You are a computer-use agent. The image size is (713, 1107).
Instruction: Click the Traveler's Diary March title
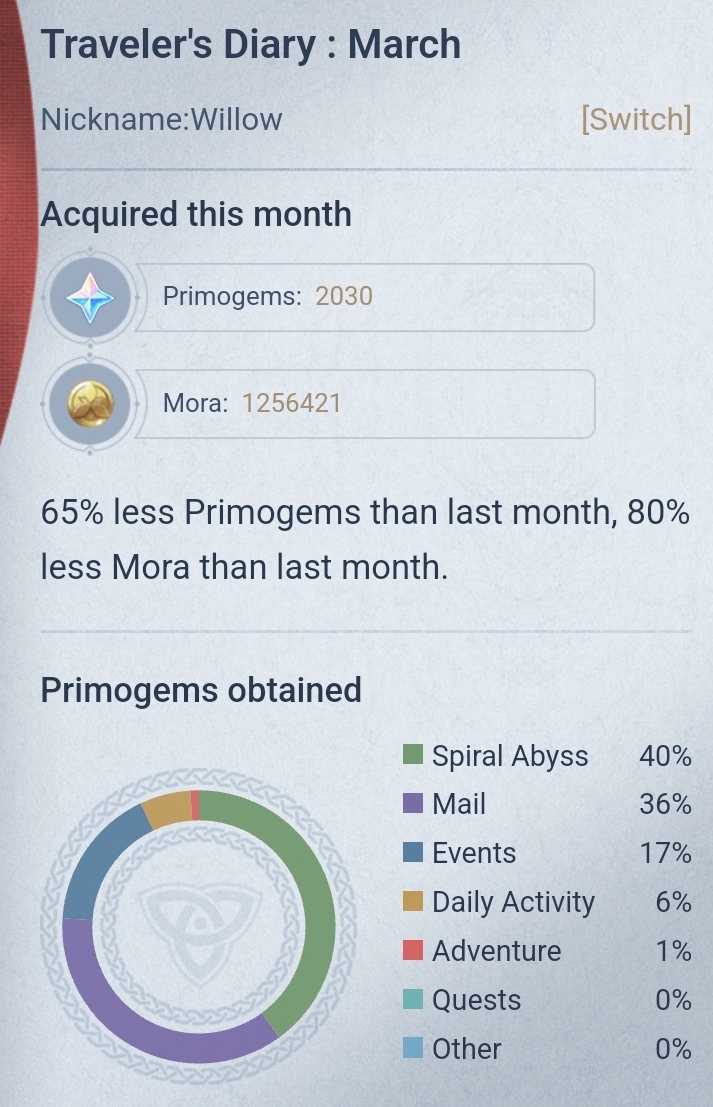pos(250,43)
